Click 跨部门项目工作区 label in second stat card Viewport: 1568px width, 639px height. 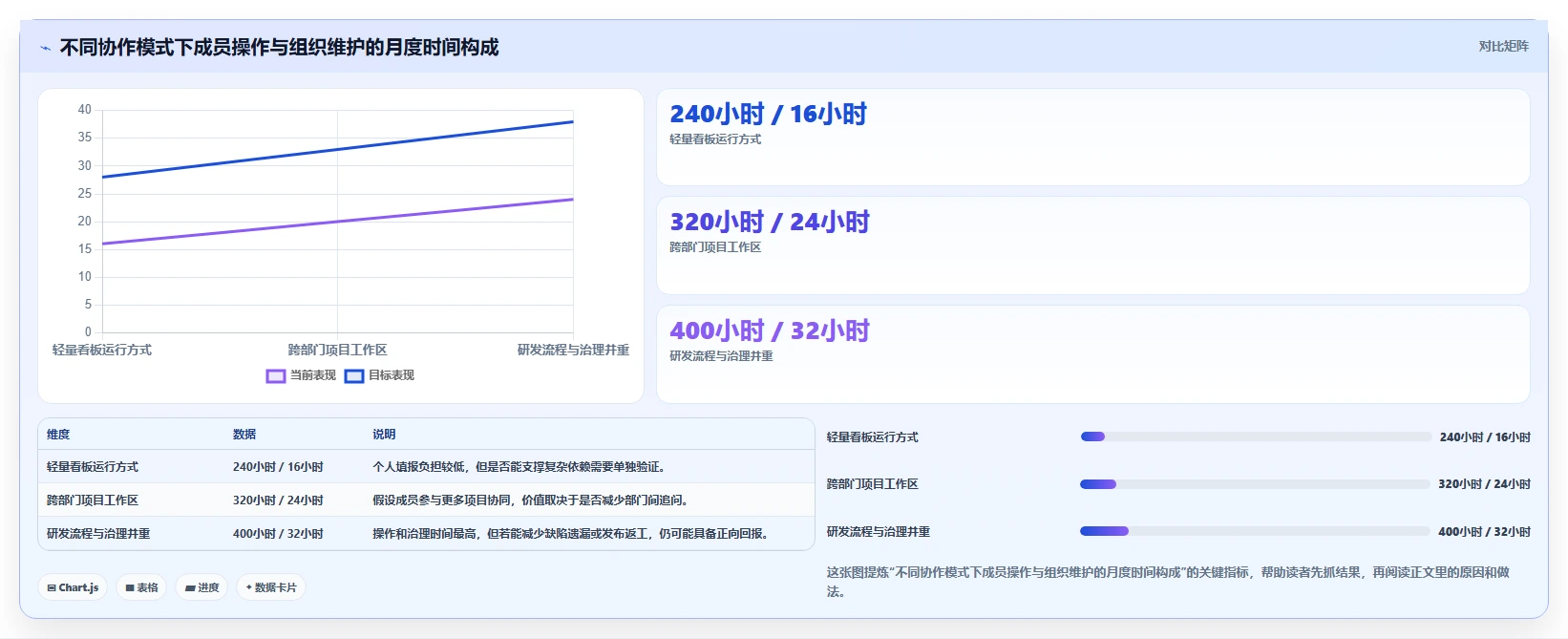(x=715, y=247)
